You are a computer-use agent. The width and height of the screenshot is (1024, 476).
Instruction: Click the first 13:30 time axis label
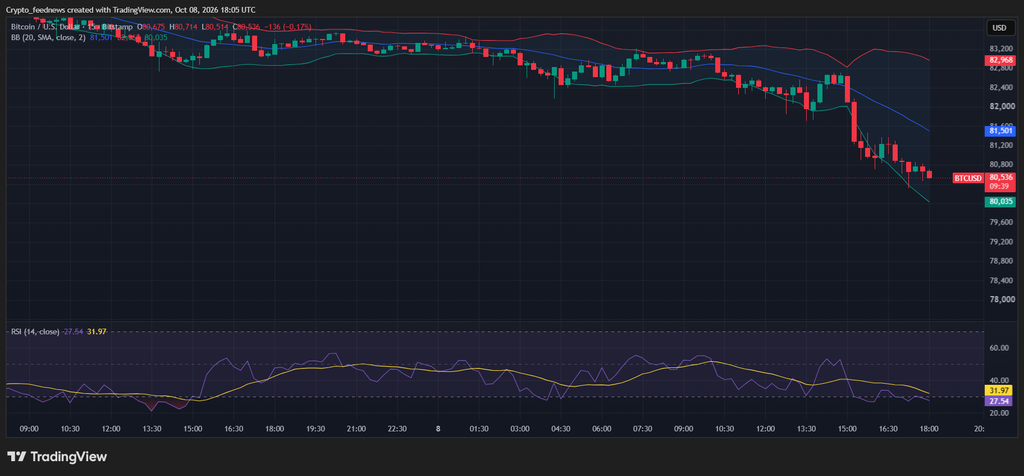point(152,429)
